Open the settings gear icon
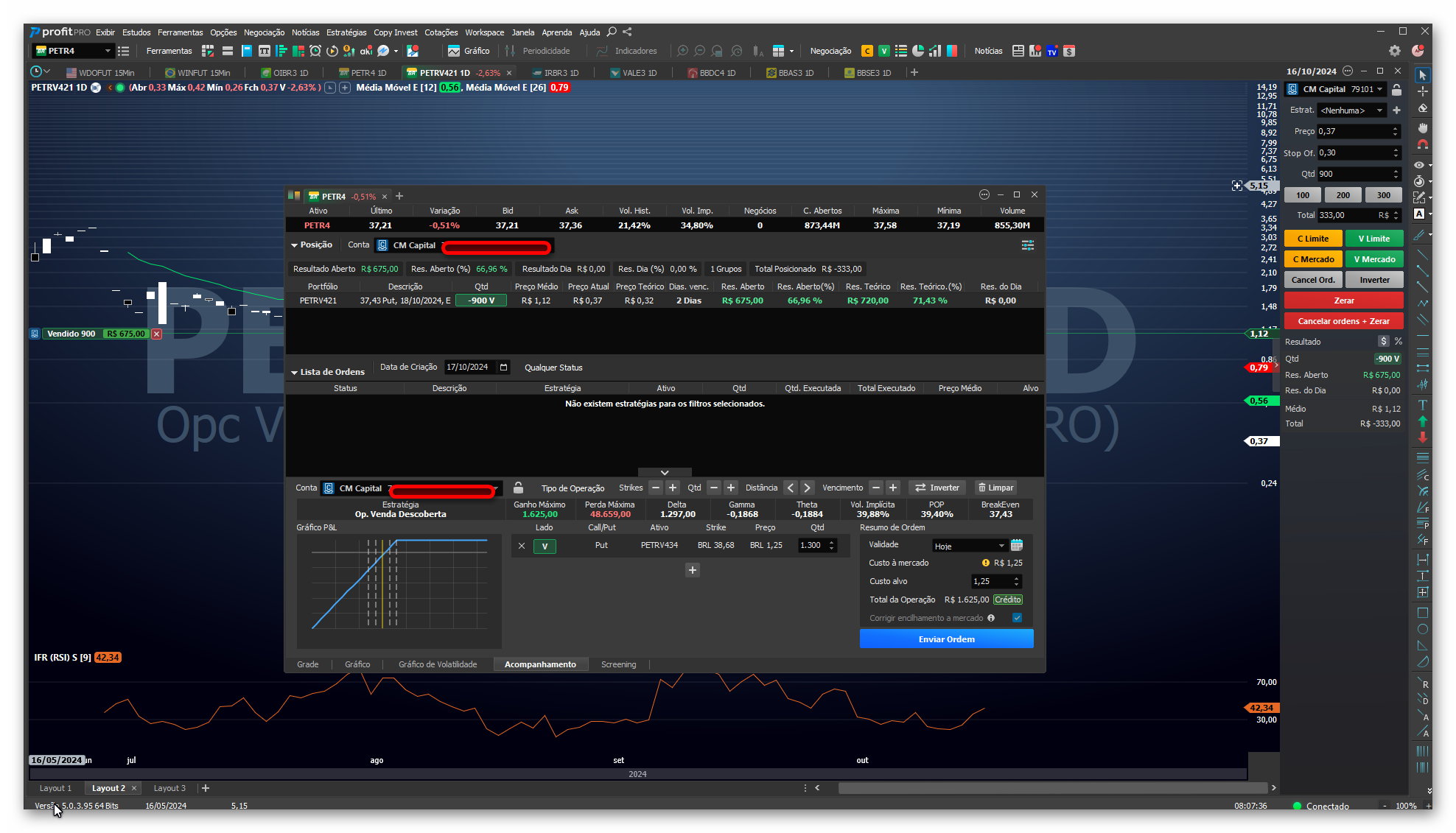Image resolution: width=1456 pixels, height=833 pixels. click(1395, 51)
